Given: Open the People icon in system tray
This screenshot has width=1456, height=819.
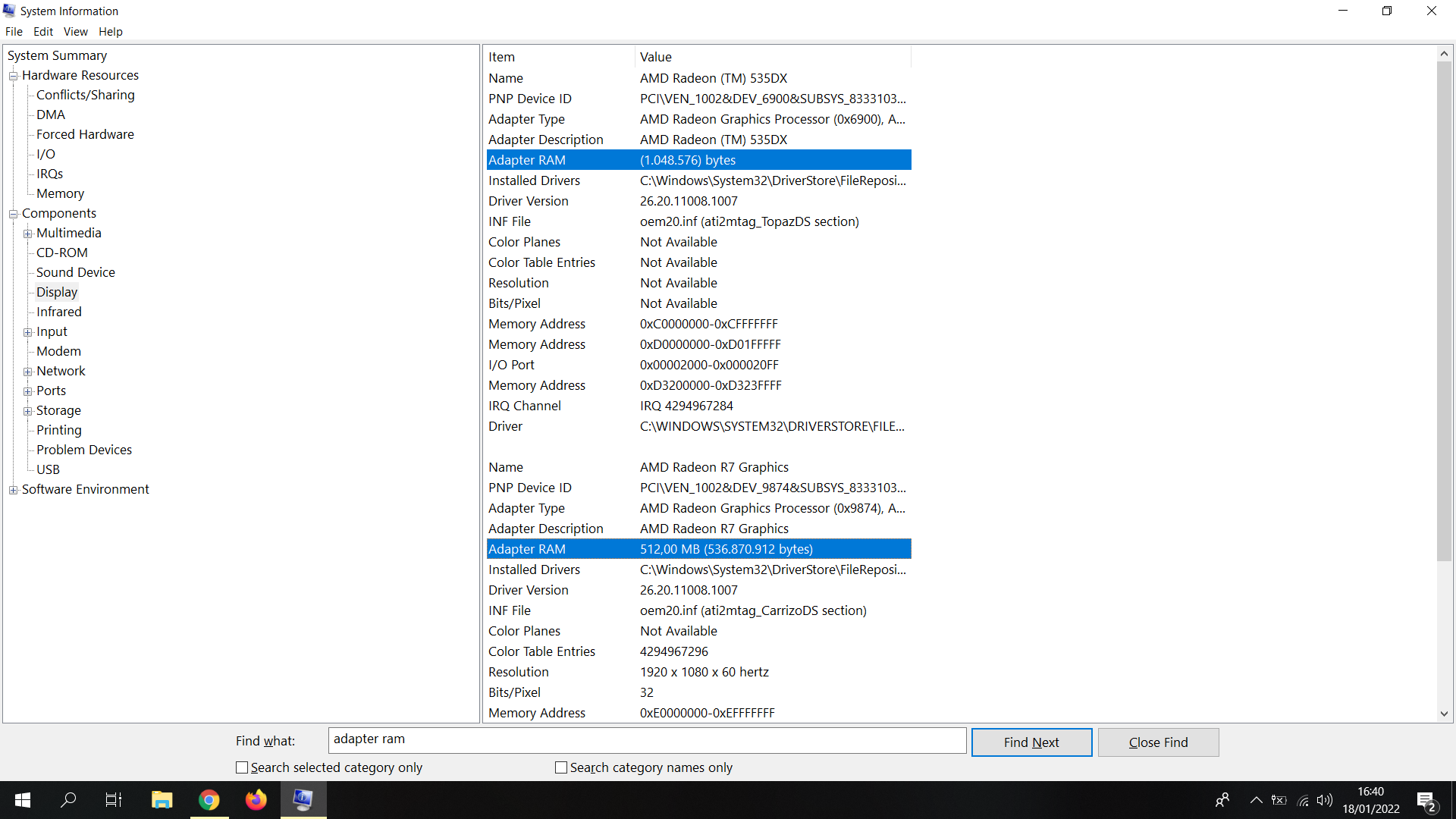Looking at the screenshot, I should coord(1222,800).
